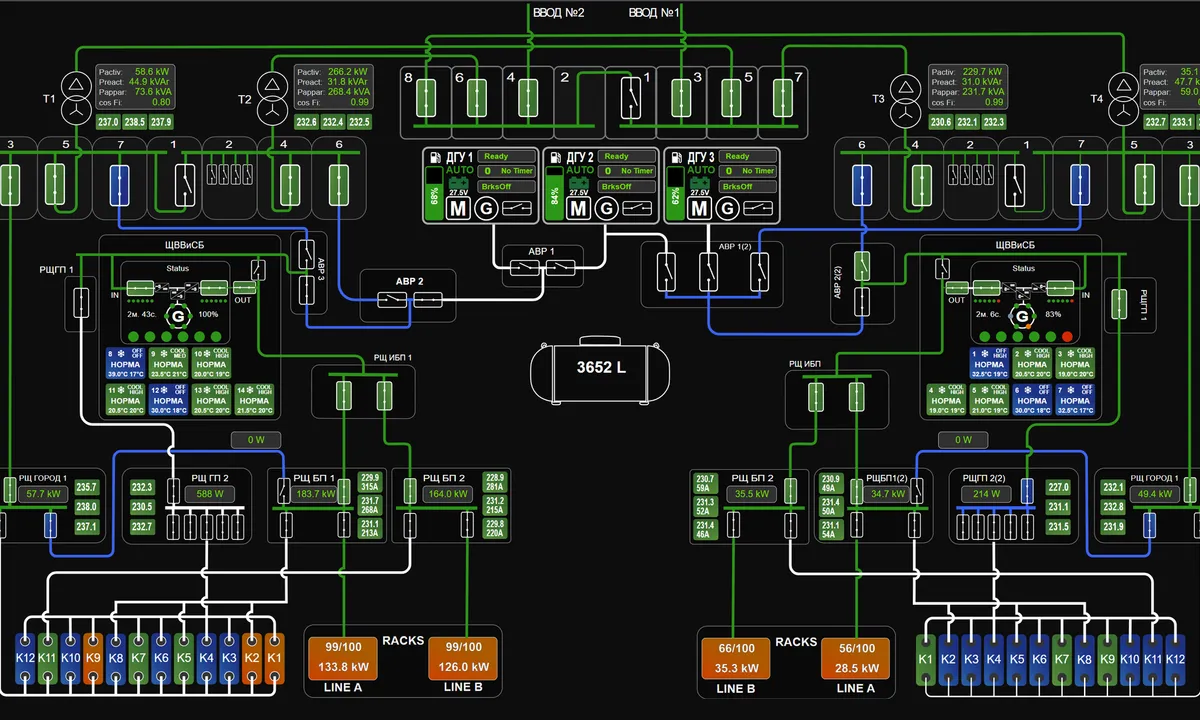Screen dimensions: 1200x720
Task: Click the 183.7 kW reading in РЩ БП 1
Action: click(x=316, y=494)
